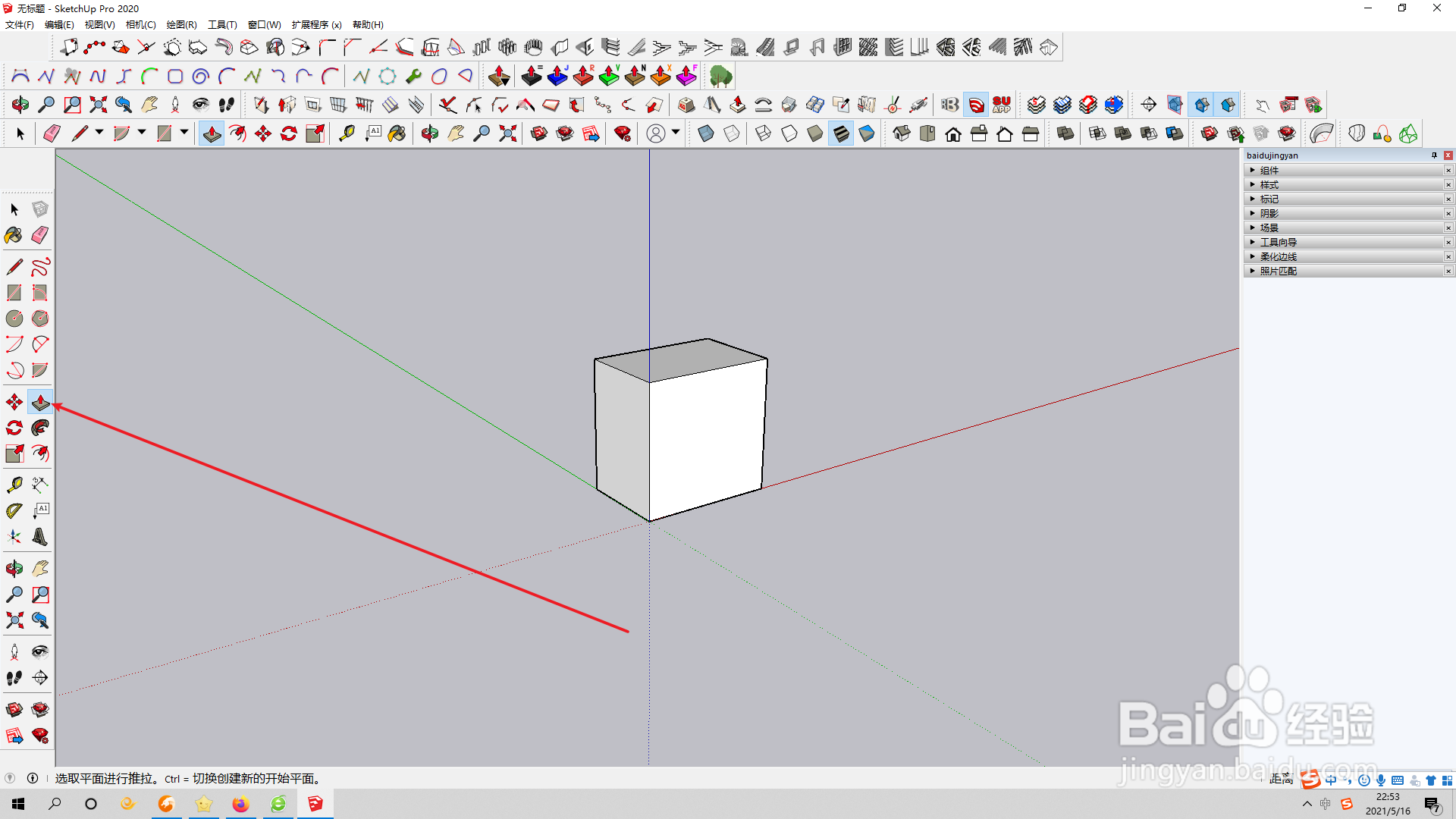Select the Move tool in left toolbar
Screen dimensions: 1456x819
[14, 402]
